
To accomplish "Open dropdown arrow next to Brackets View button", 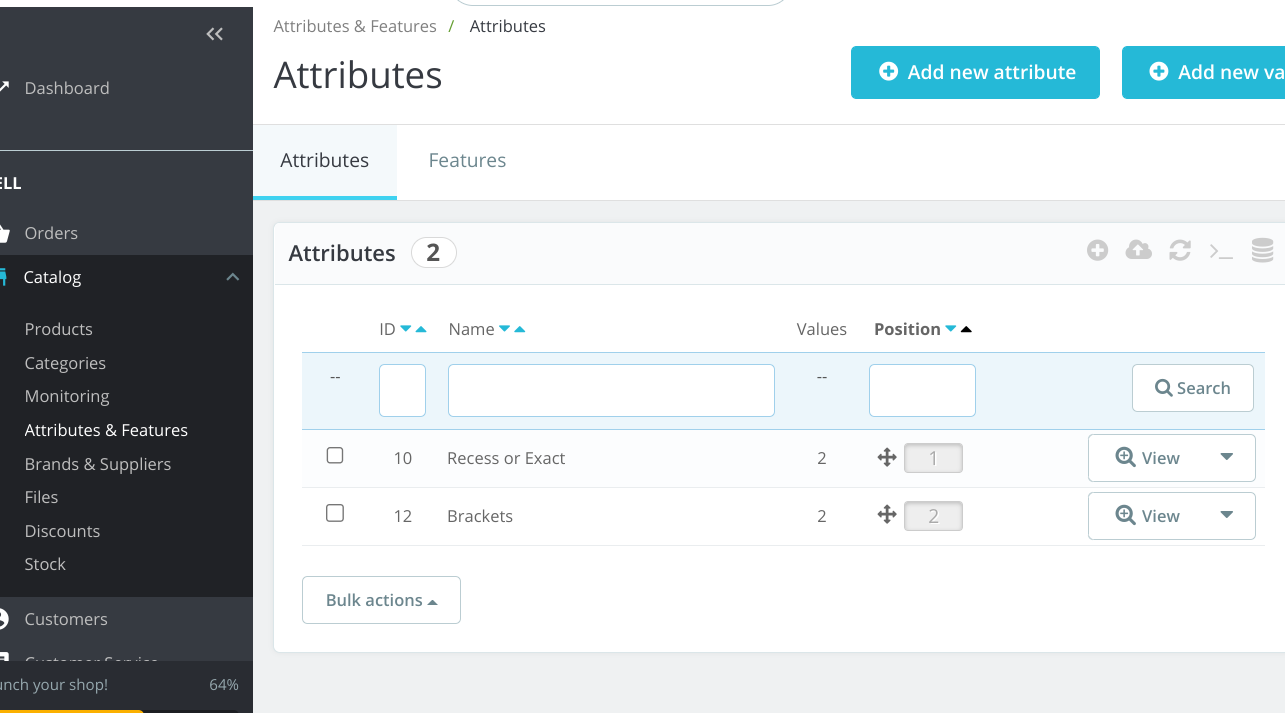I will click(1227, 516).
